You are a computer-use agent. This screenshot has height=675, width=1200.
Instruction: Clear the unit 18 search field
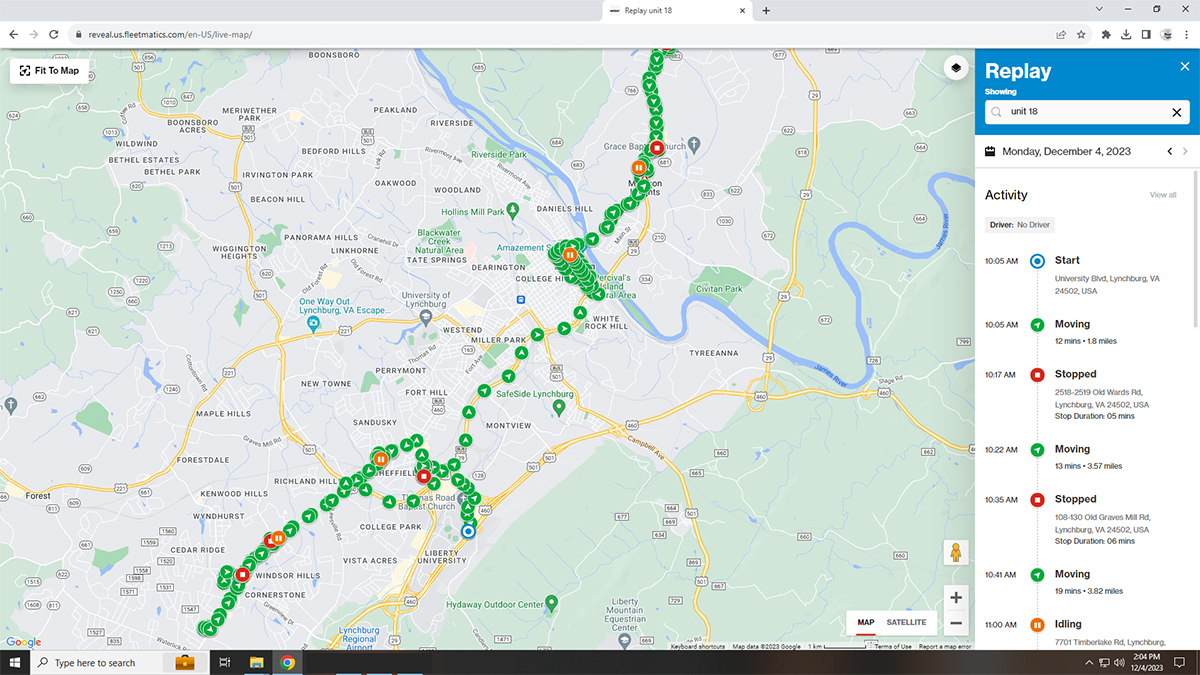tap(1176, 113)
